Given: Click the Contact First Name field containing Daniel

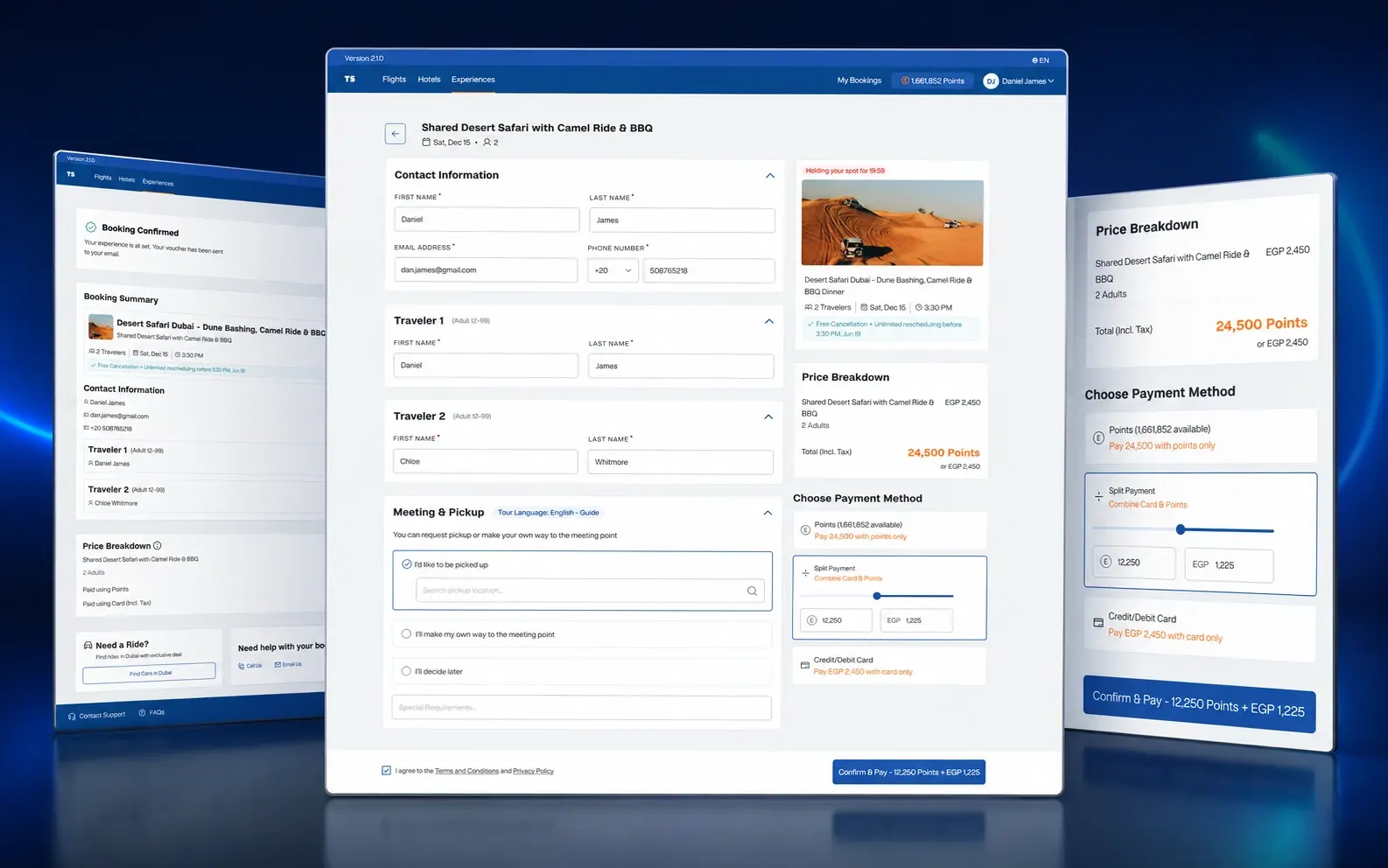Looking at the screenshot, I should (x=487, y=220).
